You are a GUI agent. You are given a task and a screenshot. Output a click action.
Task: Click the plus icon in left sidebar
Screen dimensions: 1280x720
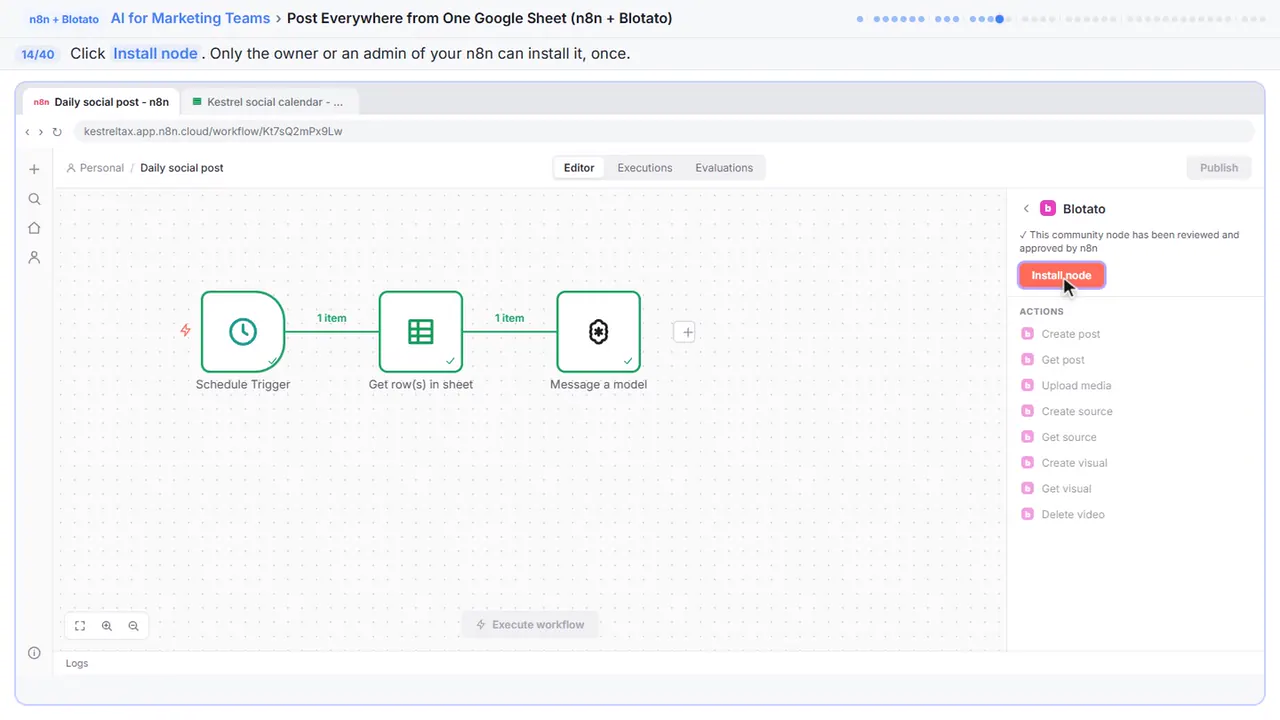[x=34, y=169]
